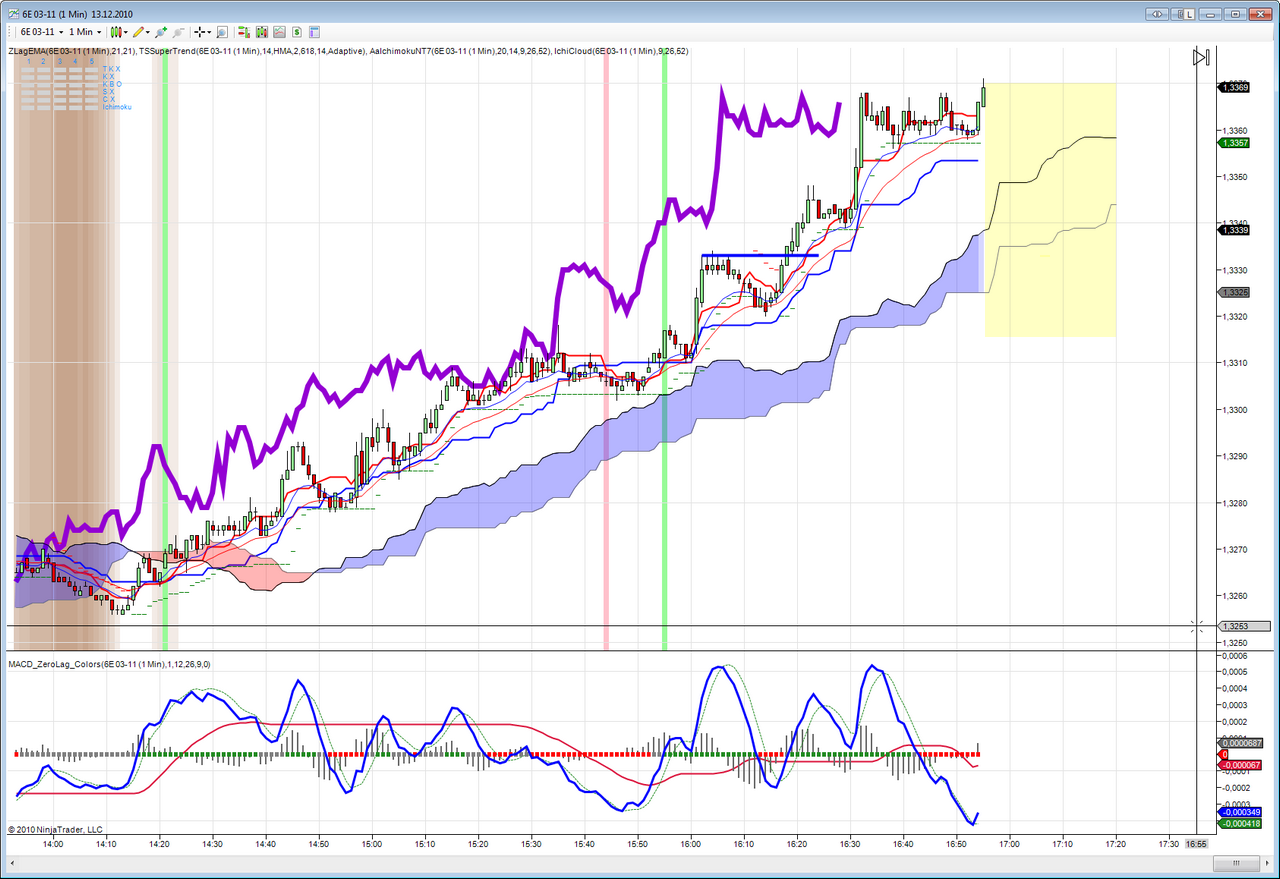Image resolution: width=1280 pixels, height=879 pixels.
Task: Click the thick blue horizontal line near 16:10
Action: (760, 256)
